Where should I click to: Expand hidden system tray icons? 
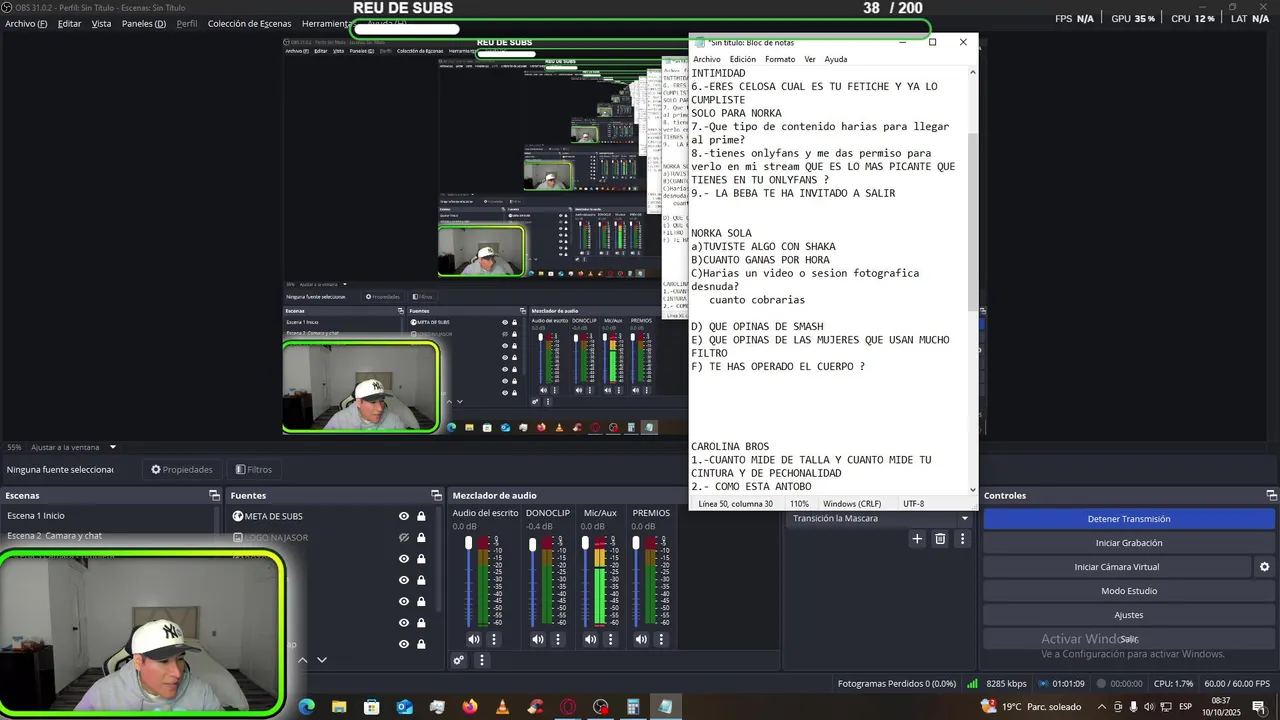point(1102,707)
